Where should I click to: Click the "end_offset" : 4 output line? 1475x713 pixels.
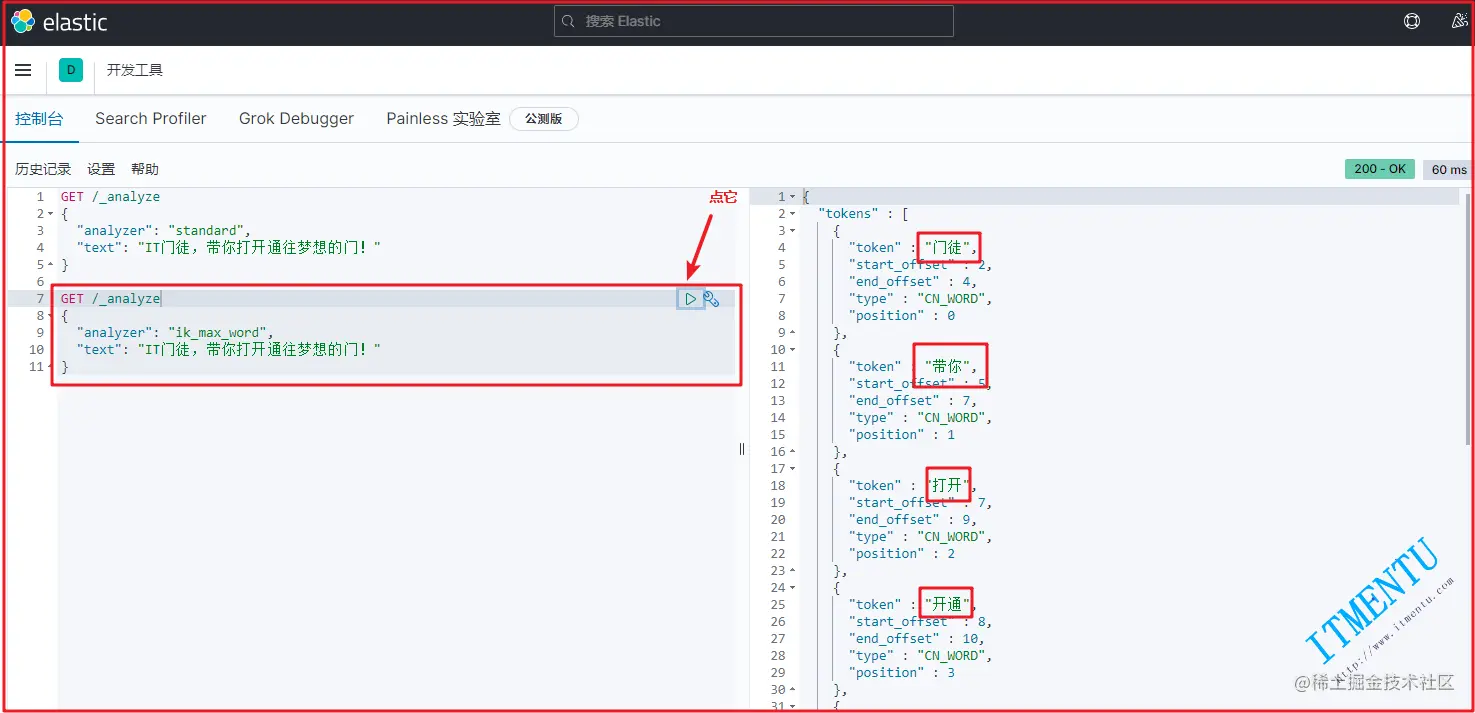coord(912,282)
